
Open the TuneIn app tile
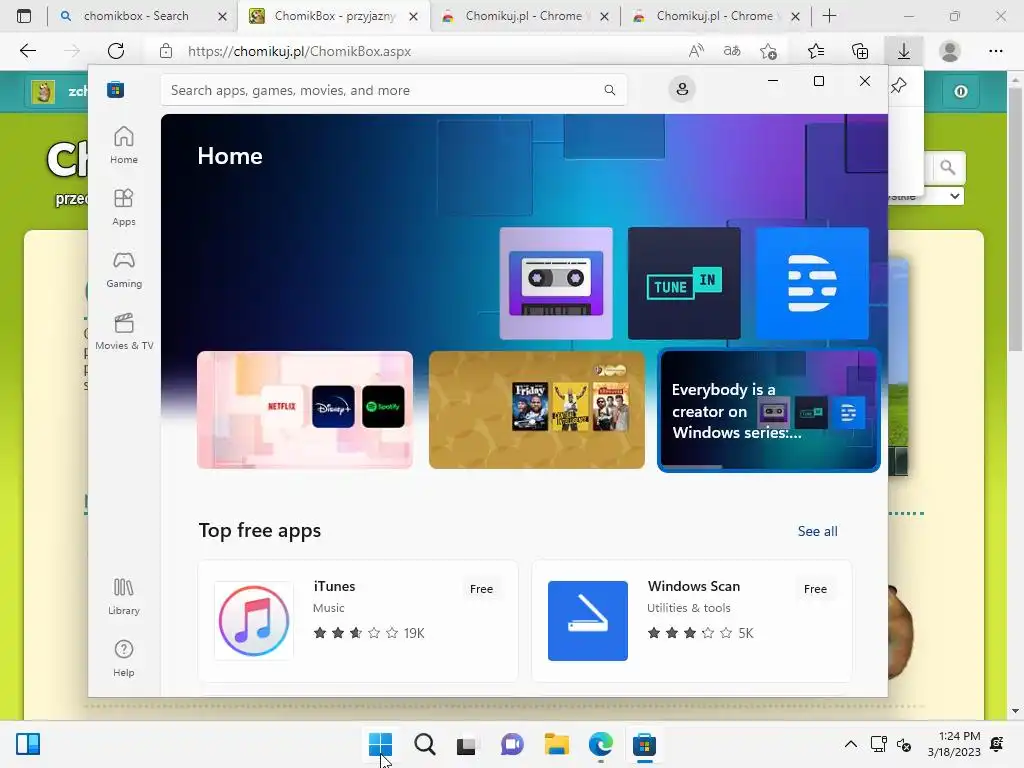pyautogui.click(x=684, y=283)
